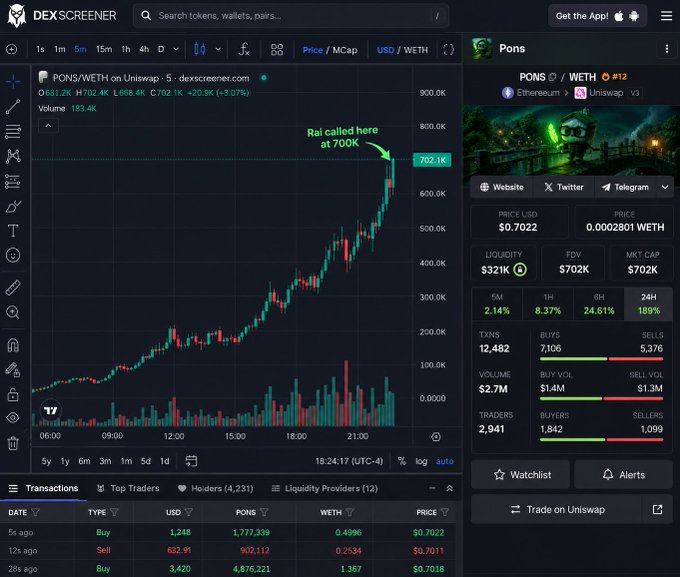Screen dimensions: 680x577
Task: Set chart range to 5d
Action: (x=146, y=461)
